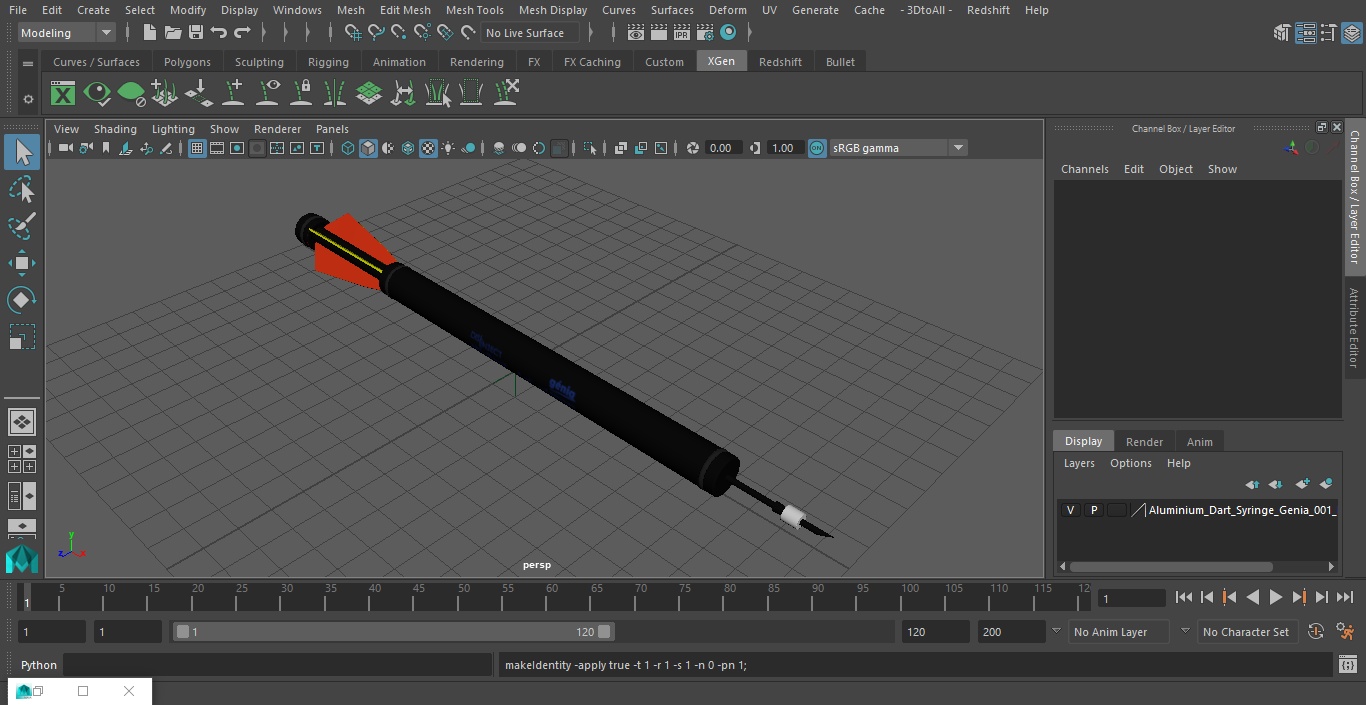
Task: Toggle smooth shaded cube in viewport
Action: pos(368,148)
